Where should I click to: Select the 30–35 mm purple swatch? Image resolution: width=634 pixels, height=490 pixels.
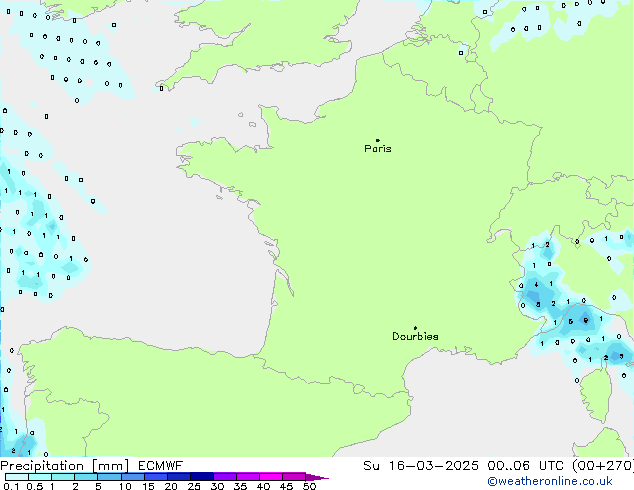coord(224,477)
